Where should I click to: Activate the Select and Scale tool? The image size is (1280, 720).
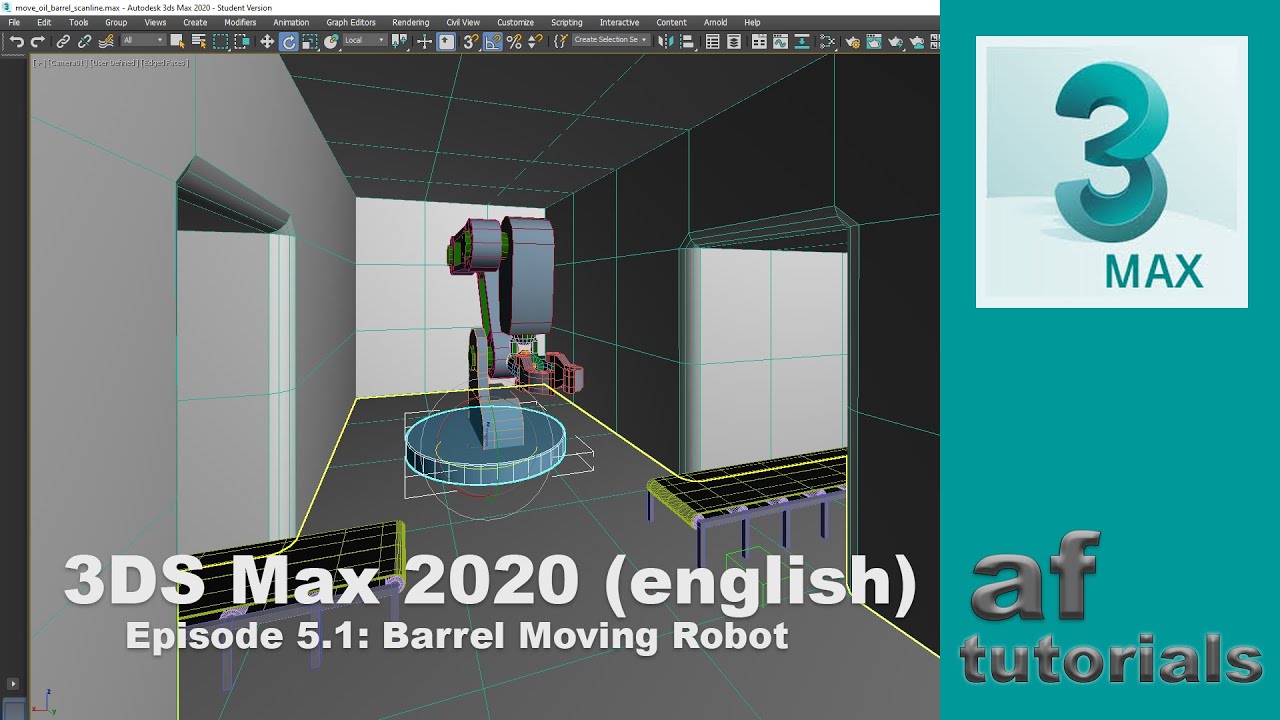310,41
